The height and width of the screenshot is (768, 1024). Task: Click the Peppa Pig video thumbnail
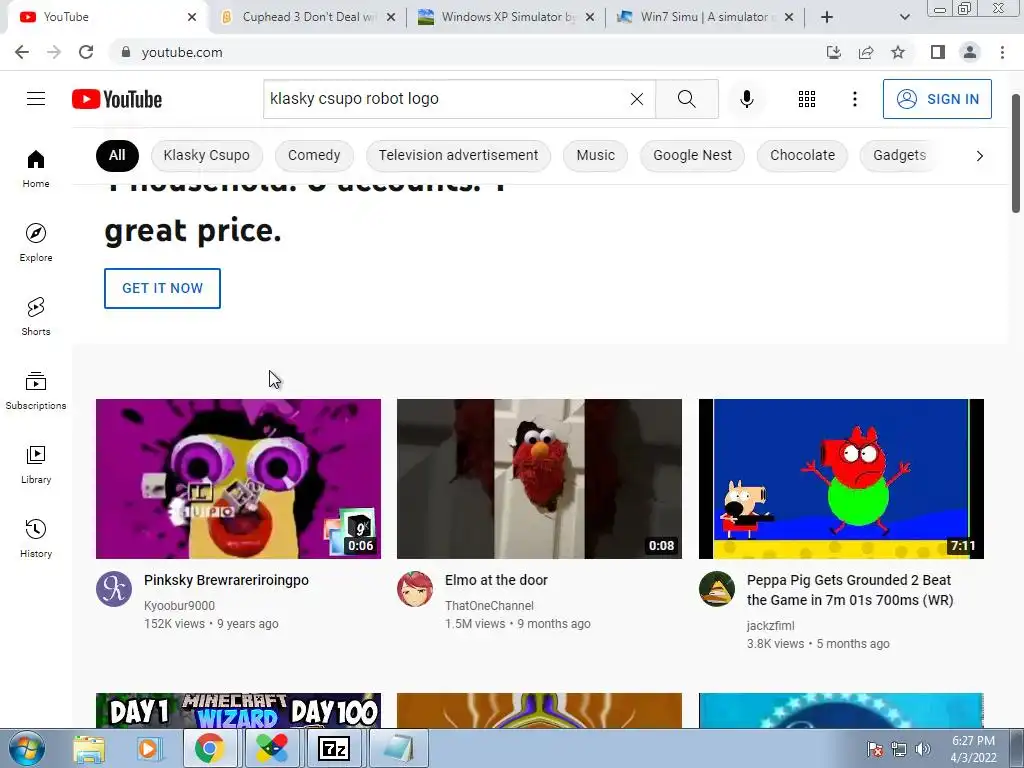click(x=841, y=479)
